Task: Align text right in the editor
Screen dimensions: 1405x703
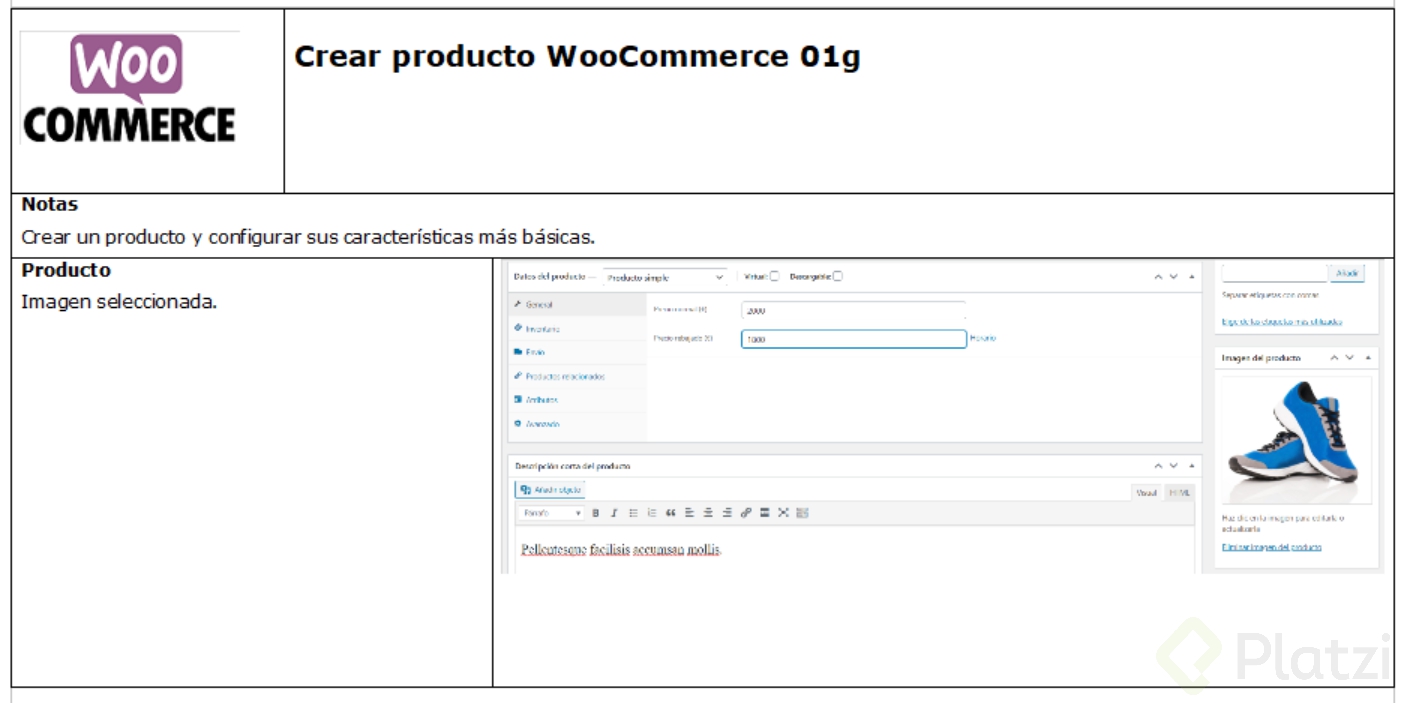Action: (727, 513)
